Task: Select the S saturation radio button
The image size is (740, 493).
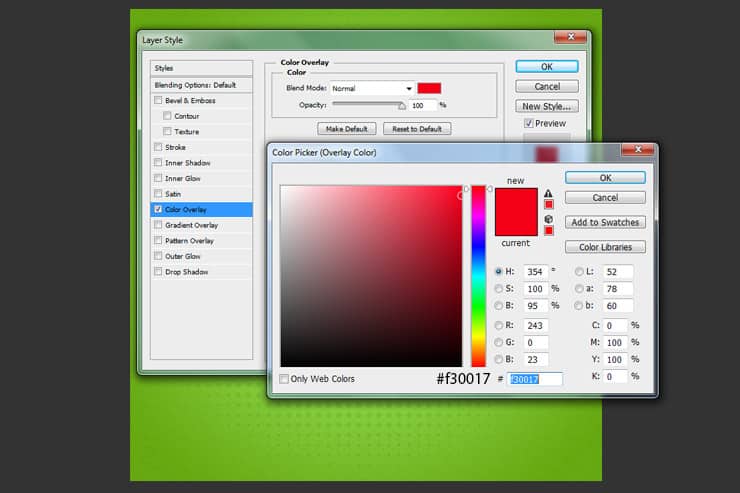Action: coord(498,289)
